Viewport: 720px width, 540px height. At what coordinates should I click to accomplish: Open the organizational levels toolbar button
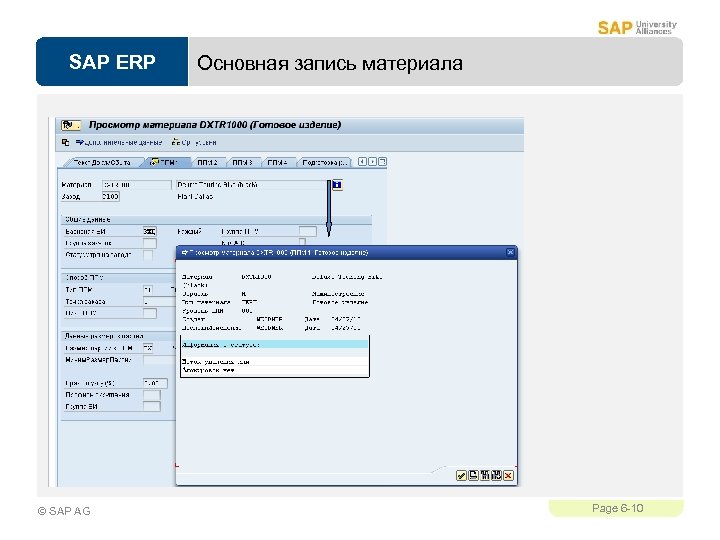[194, 142]
